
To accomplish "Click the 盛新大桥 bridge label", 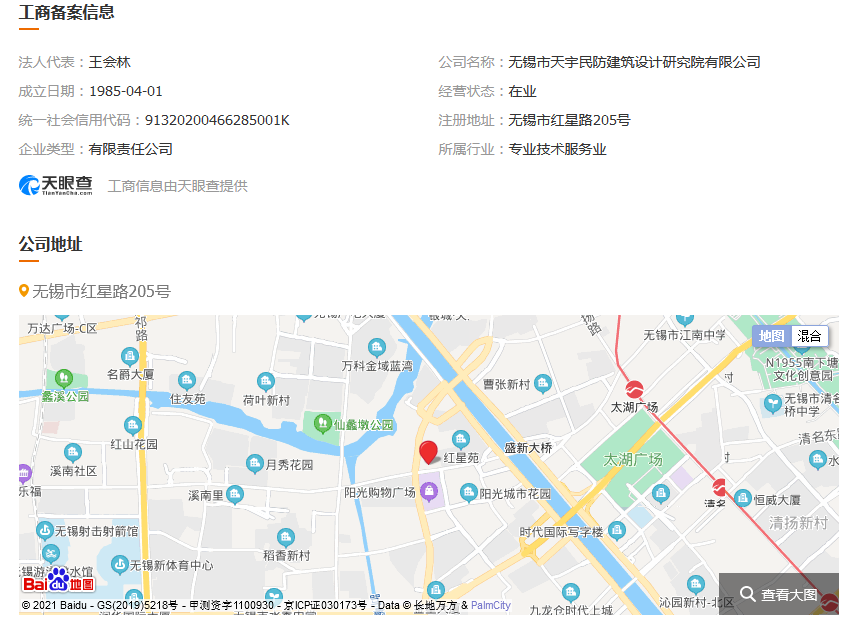I will click(x=528, y=448).
